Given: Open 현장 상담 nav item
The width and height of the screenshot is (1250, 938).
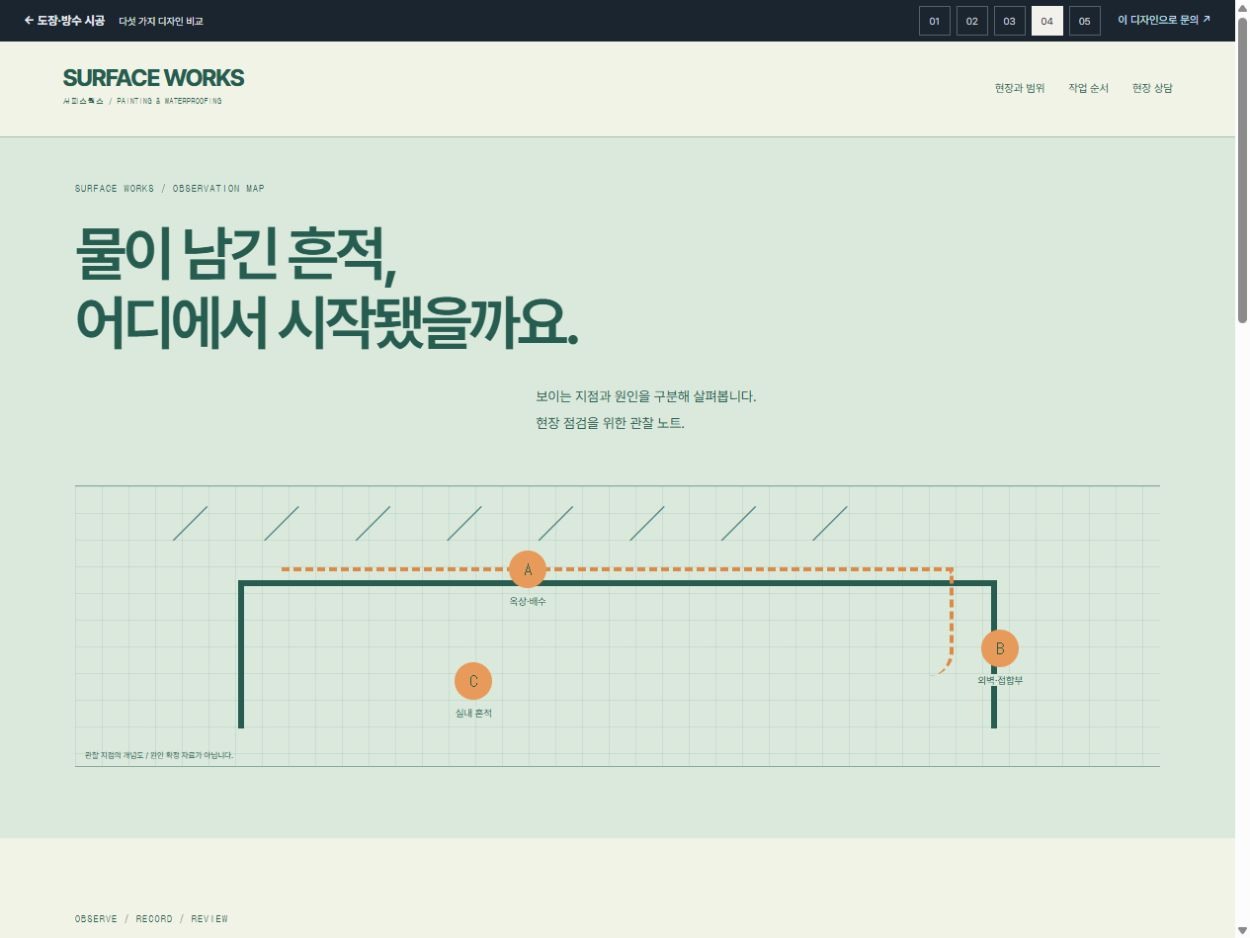Looking at the screenshot, I should [x=1152, y=88].
